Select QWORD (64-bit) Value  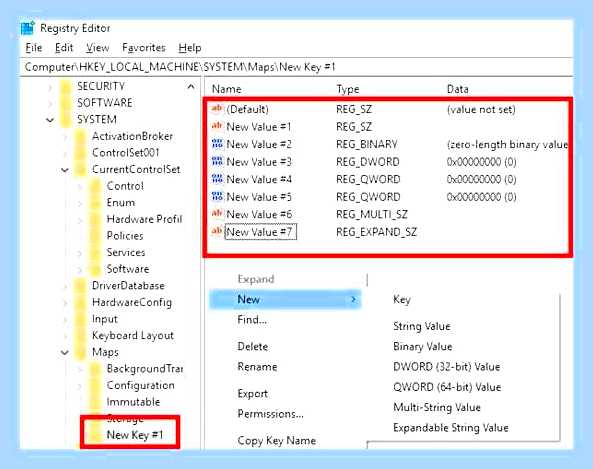447,387
